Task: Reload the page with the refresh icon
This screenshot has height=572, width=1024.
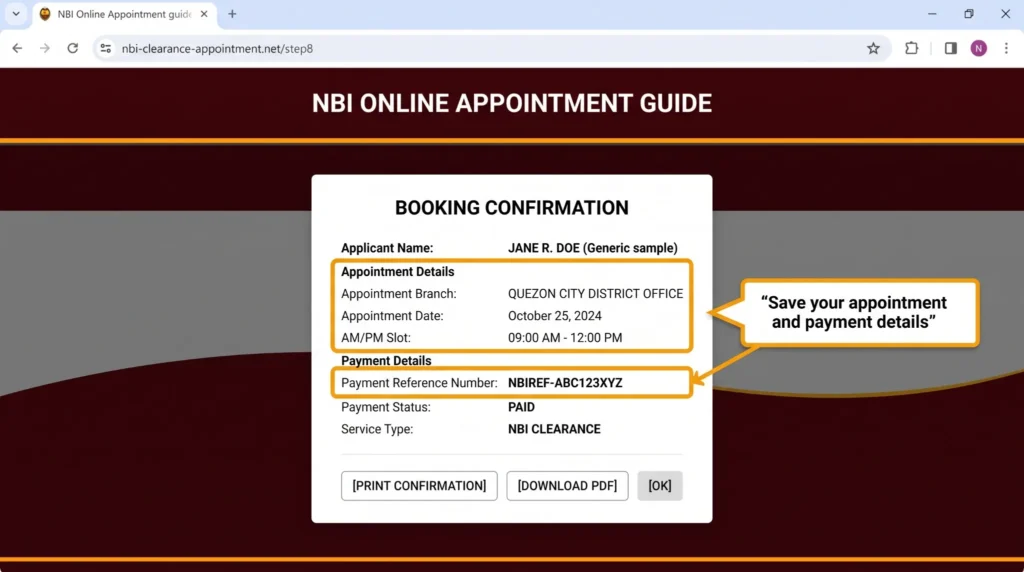Action: (72, 48)
